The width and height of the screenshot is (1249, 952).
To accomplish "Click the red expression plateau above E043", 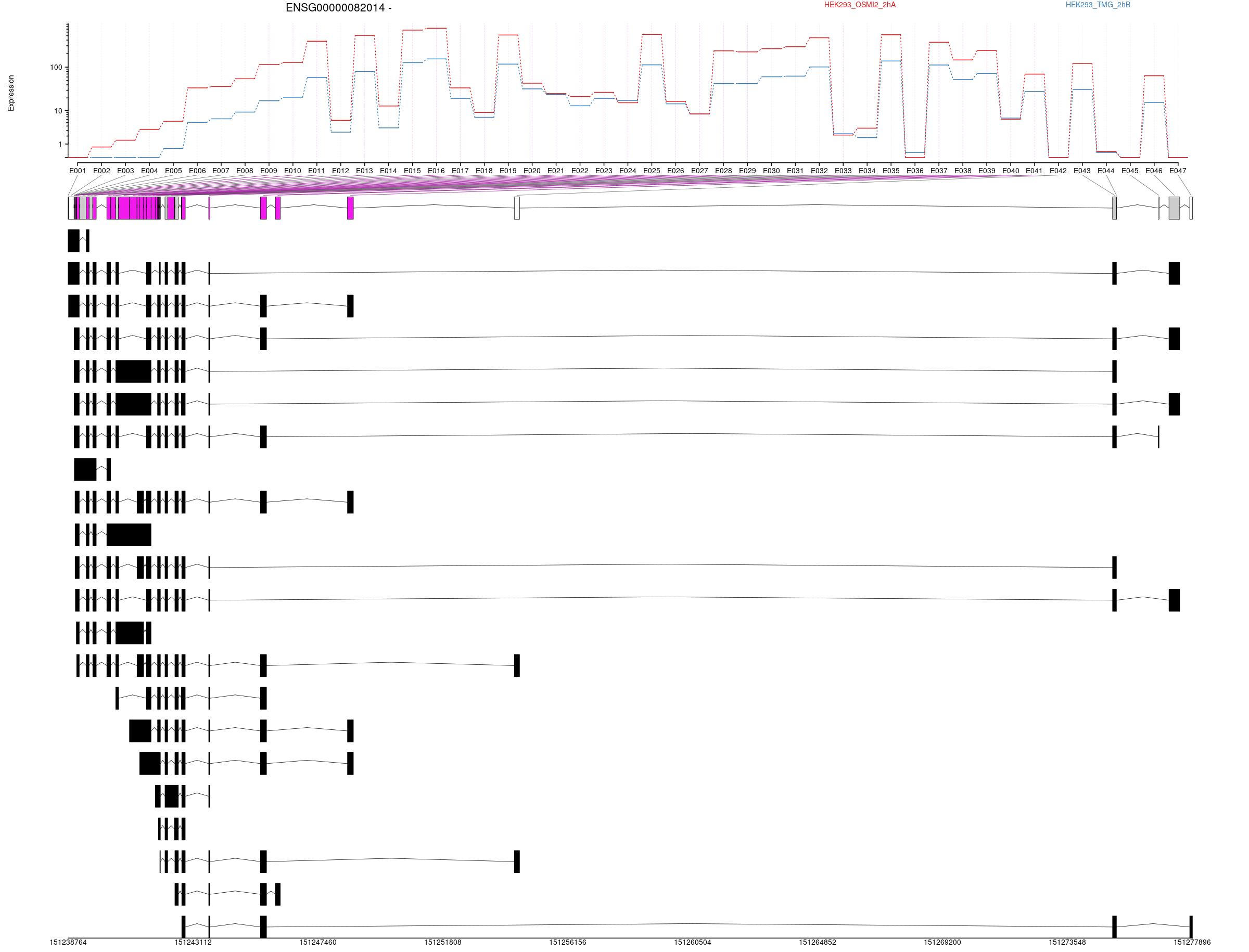I will pyautogui.click(x=1082, y=63).
